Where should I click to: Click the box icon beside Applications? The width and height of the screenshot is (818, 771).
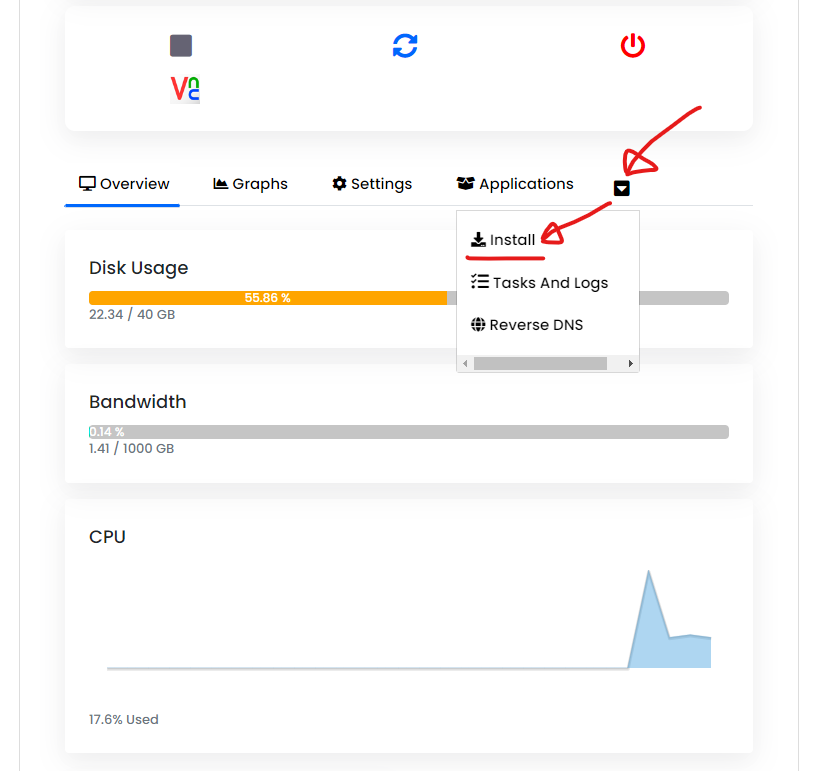466,184
